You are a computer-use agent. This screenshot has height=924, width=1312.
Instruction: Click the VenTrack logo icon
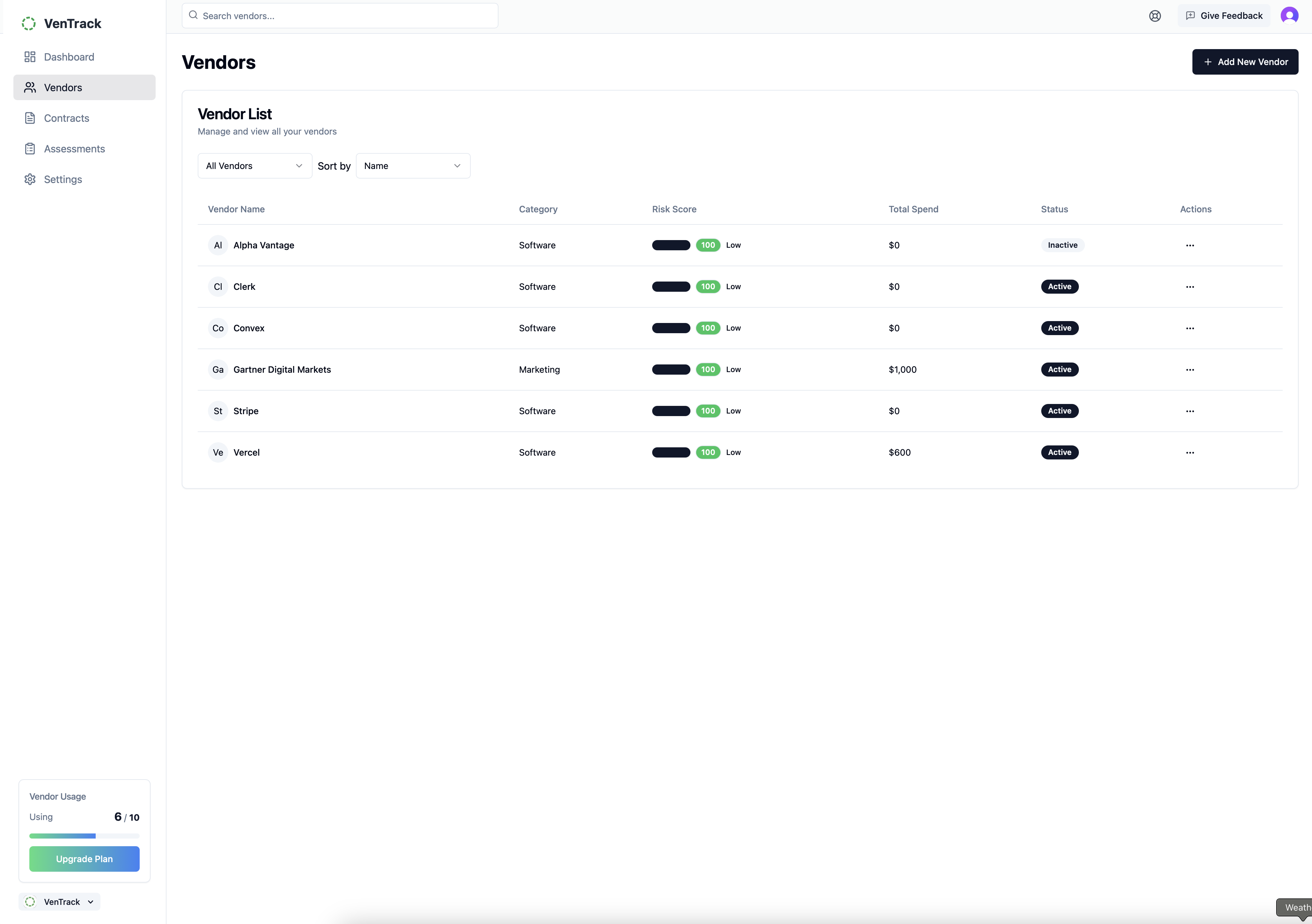29,23
